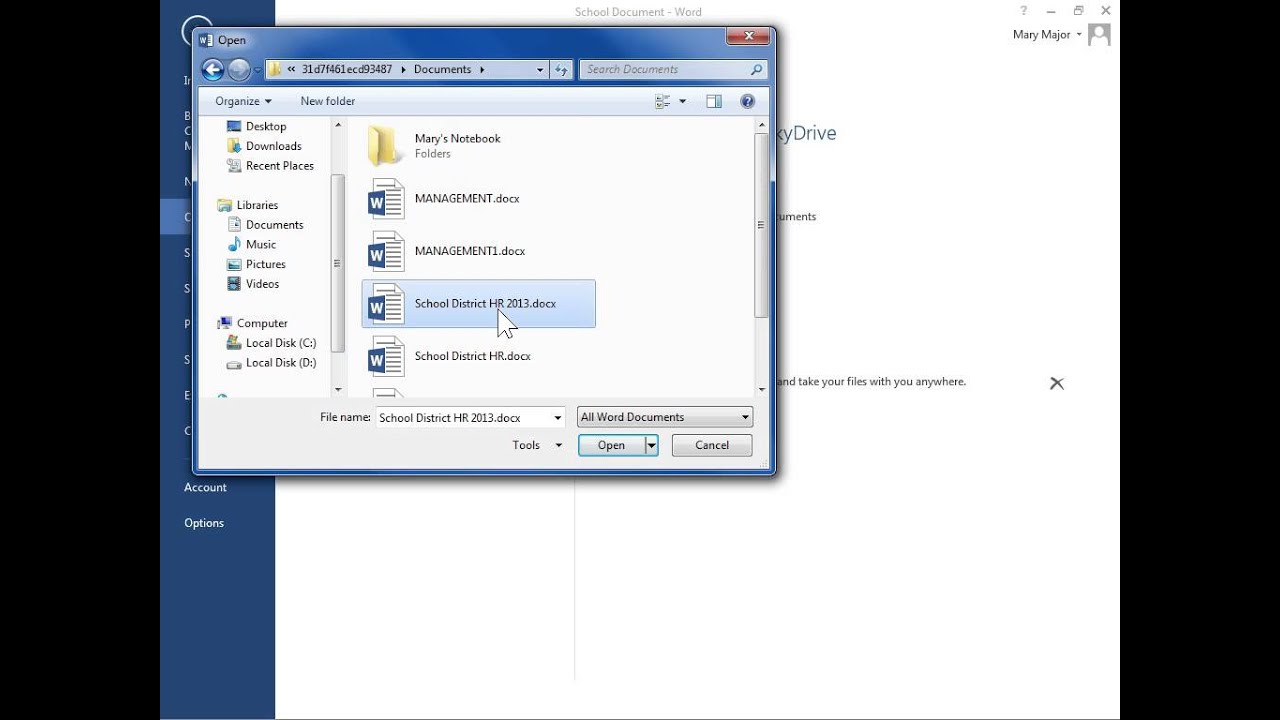The height and width of the screenshot is (720, 1280).
Task: Select the MANAGEMENT.docx Word file icon
Action: coord(386,198)
